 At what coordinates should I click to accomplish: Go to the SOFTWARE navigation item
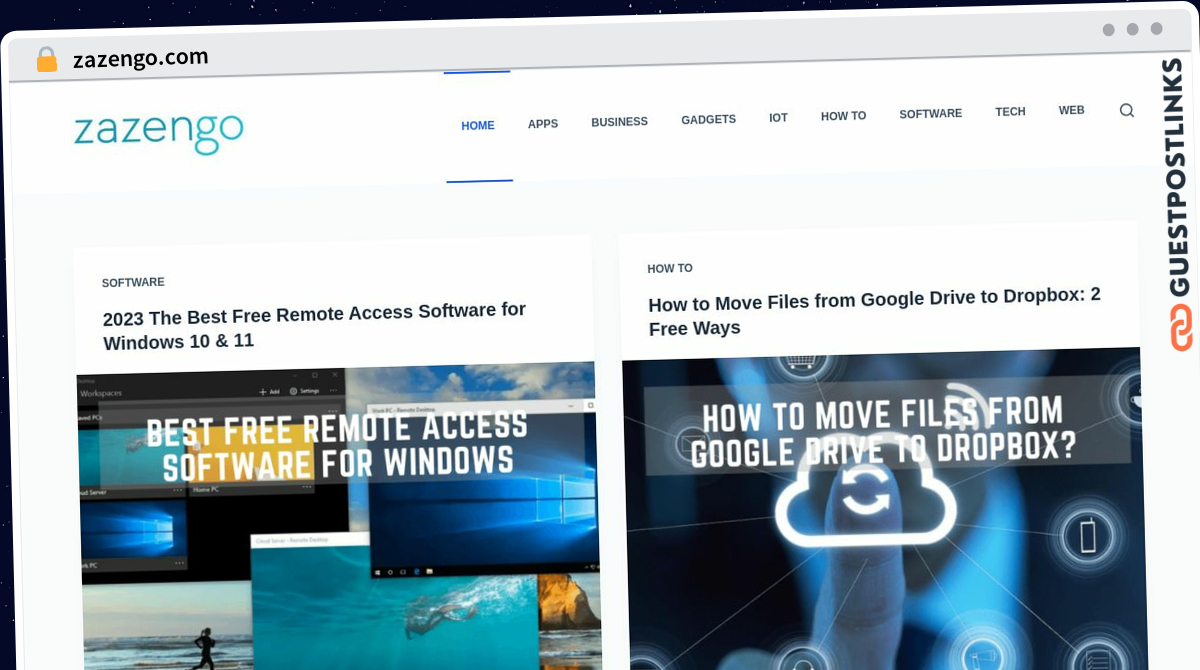[930, 114]
